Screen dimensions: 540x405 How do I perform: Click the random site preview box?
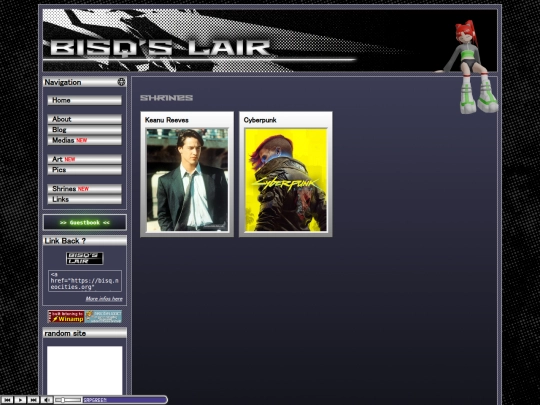click(85, 371)
